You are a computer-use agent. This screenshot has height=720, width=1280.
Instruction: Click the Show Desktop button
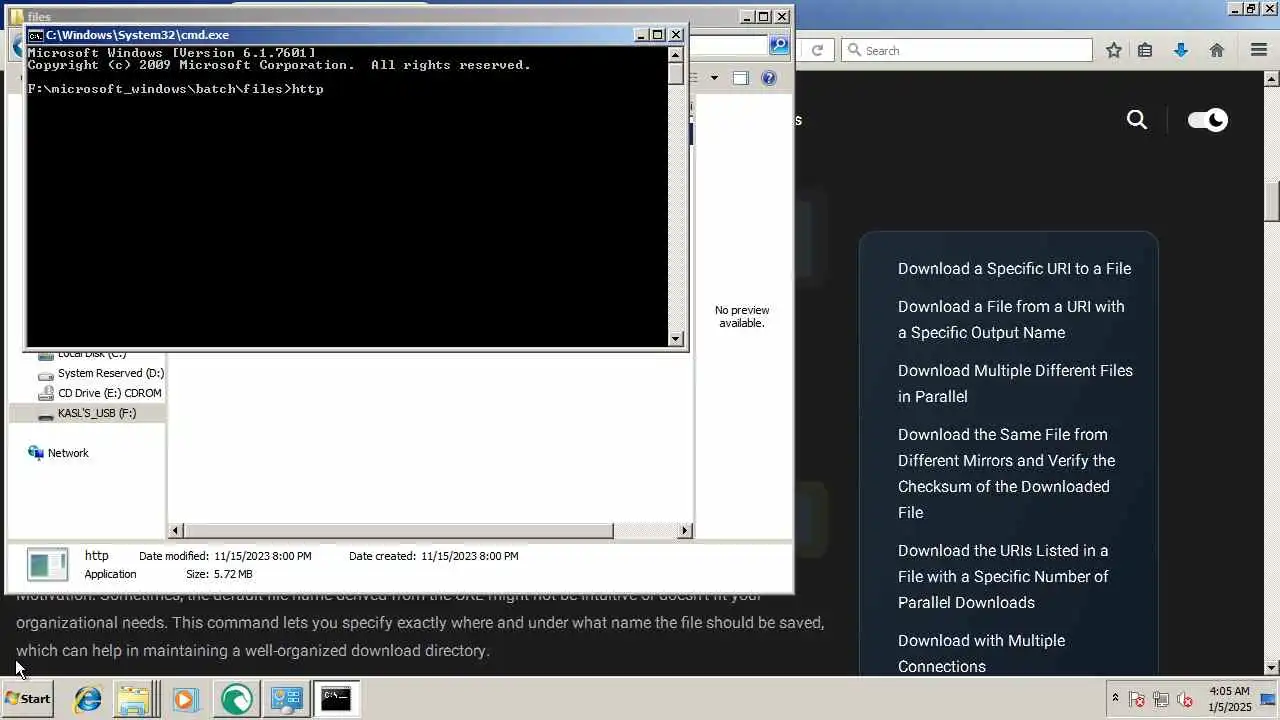[1268, 699]
